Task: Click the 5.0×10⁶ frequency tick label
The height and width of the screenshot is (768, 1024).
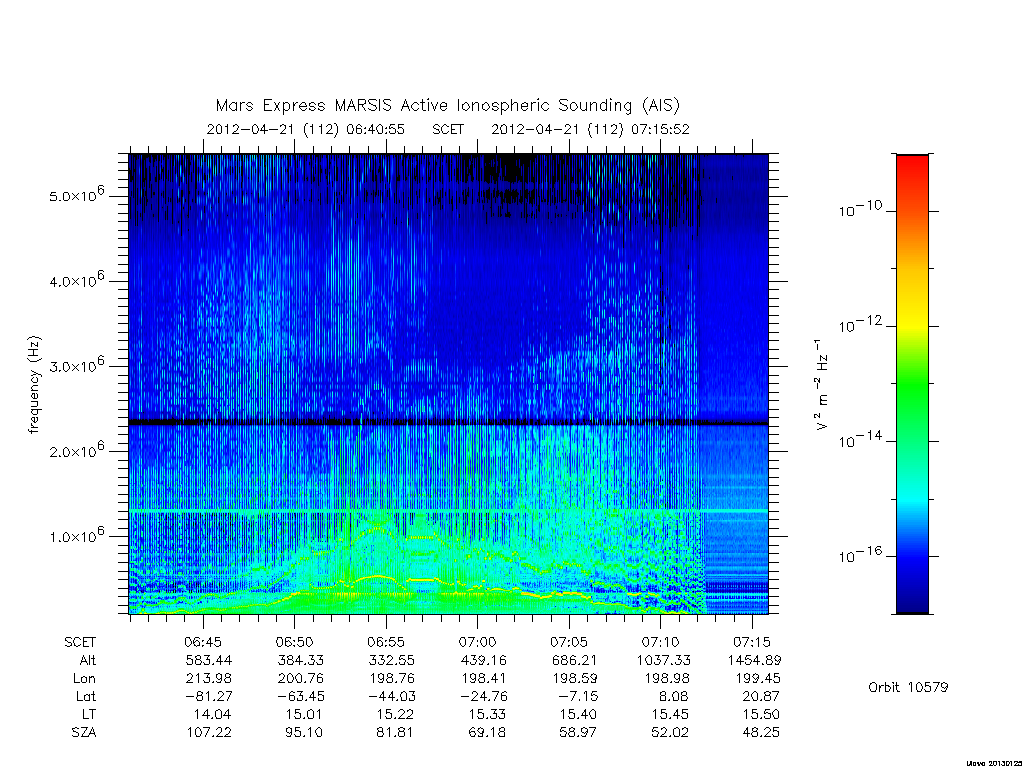Action: point(76,194)
